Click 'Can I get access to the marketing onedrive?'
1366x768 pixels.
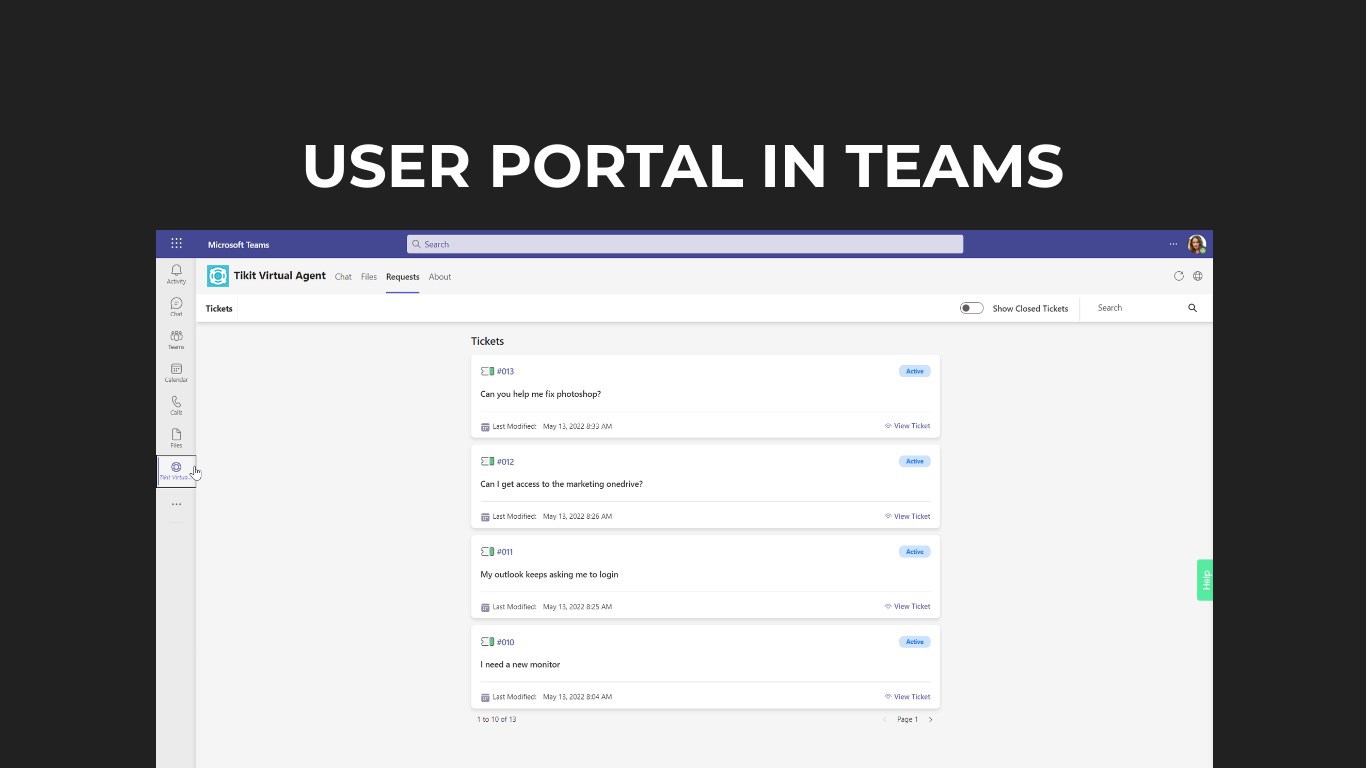561,484
